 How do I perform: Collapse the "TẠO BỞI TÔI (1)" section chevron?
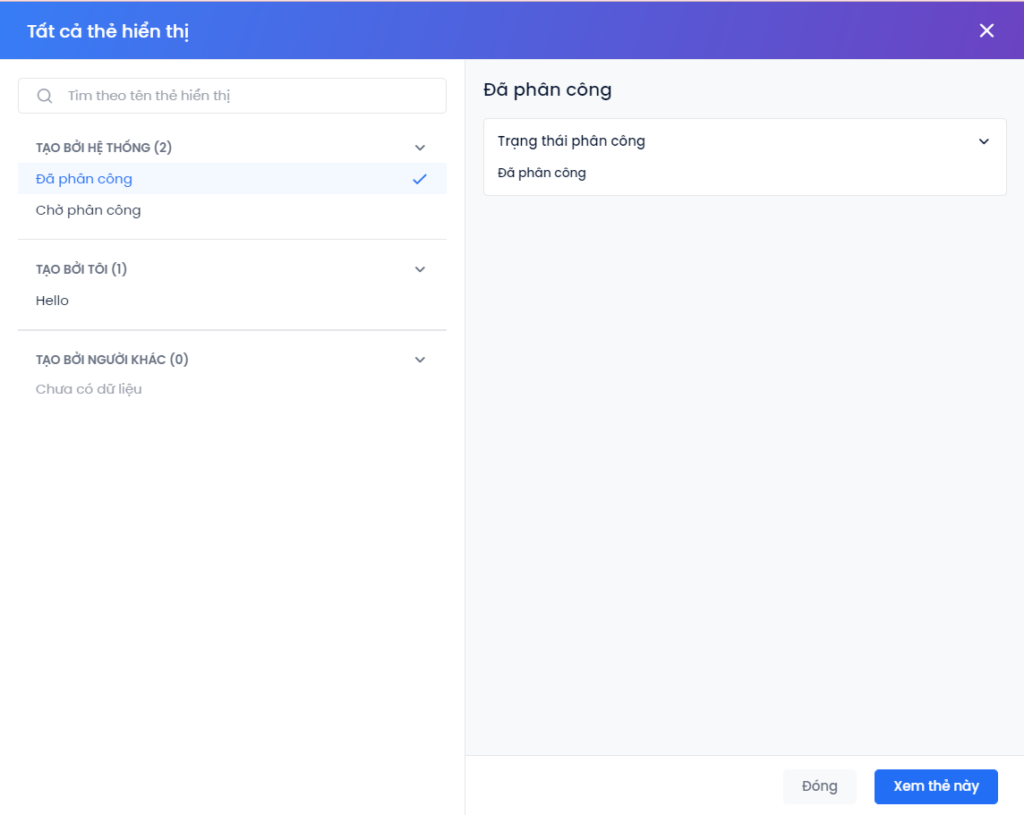[420, 269]
